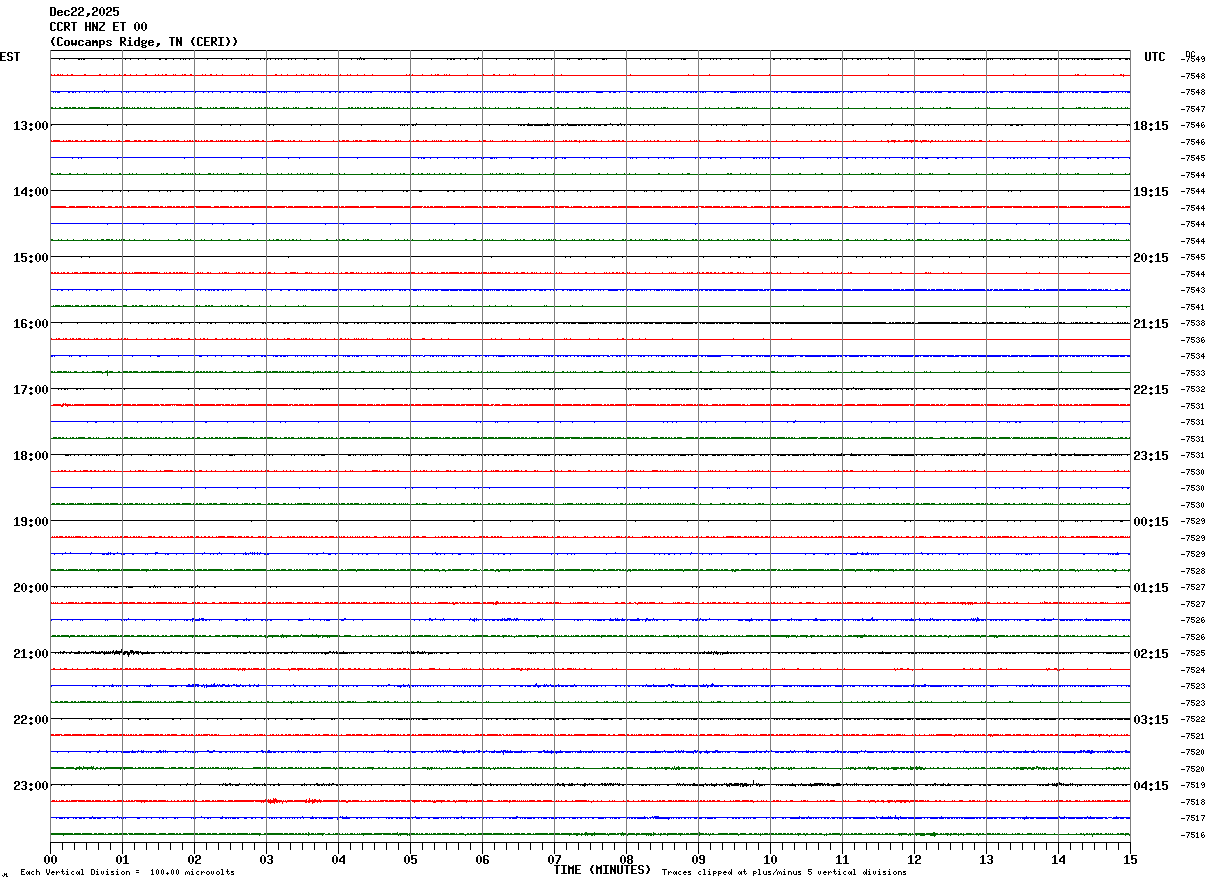1210x886 pixels.
Task: Click minute label 02 on time axis
Action: [x=195, y=859]
